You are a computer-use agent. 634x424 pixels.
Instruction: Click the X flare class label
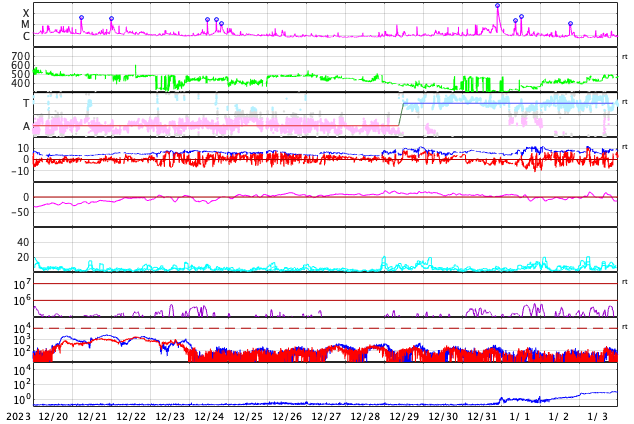point(26,13)
